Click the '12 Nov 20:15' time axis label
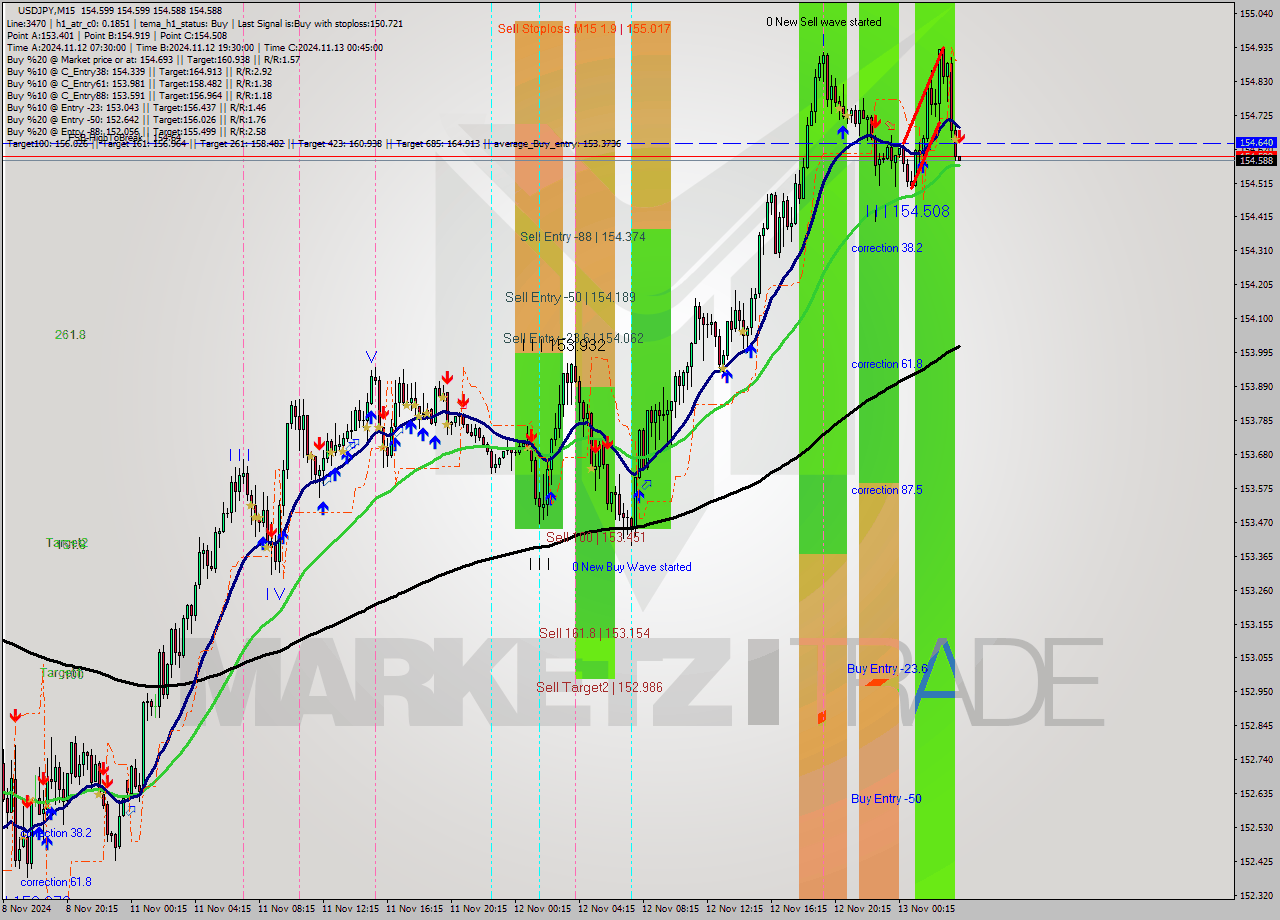The image size is (1280, 920). (863, 909)
